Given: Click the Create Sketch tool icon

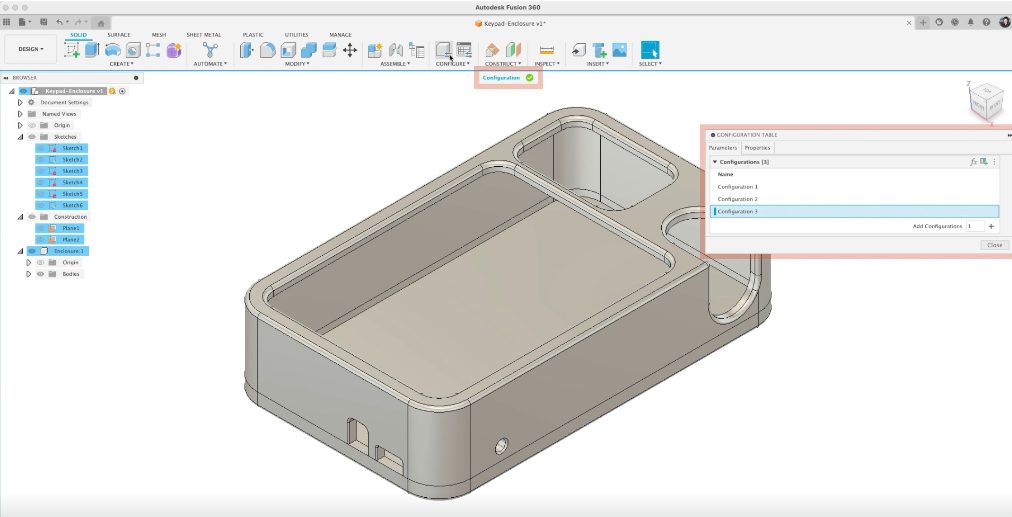Looking at the screenshot, I should click(x=72, y=49).
